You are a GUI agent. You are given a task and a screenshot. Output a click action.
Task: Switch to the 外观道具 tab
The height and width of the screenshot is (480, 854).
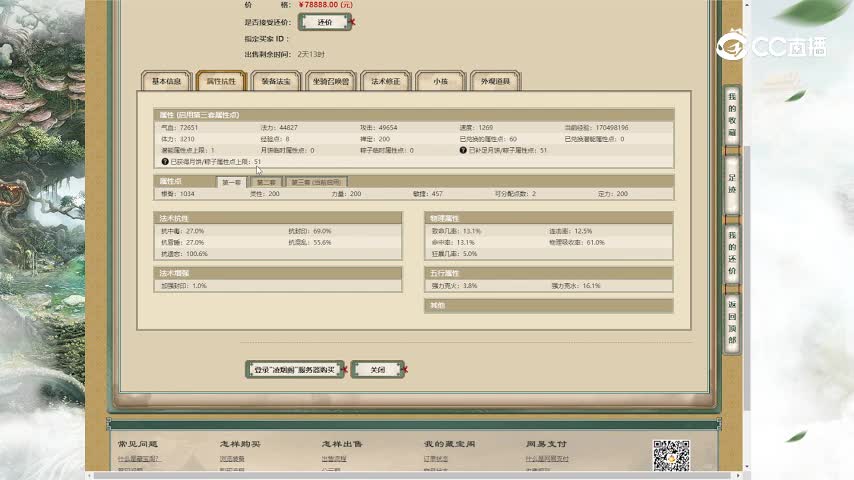point(495,81)
